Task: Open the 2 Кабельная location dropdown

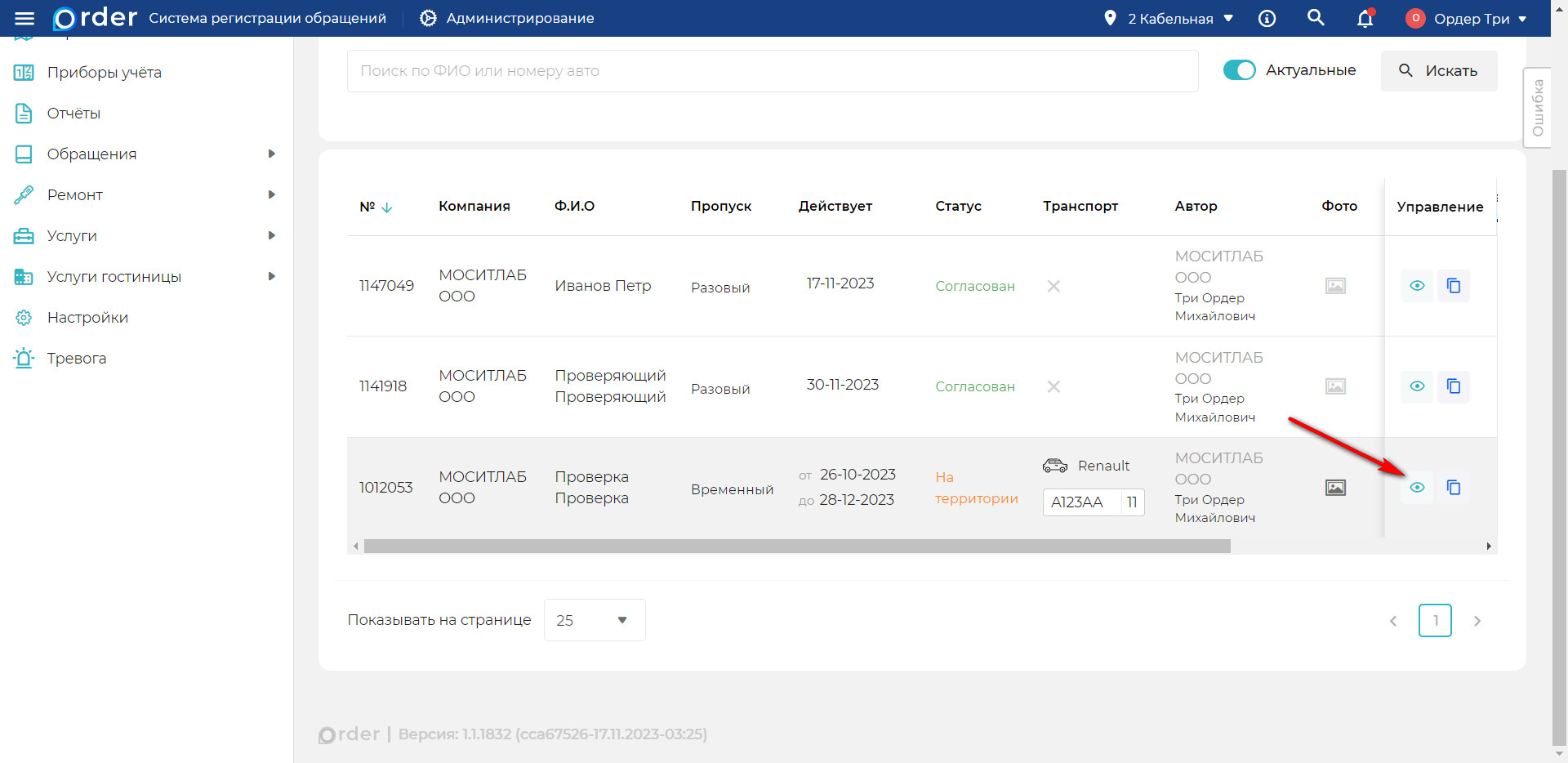Action: [1169, 18]
